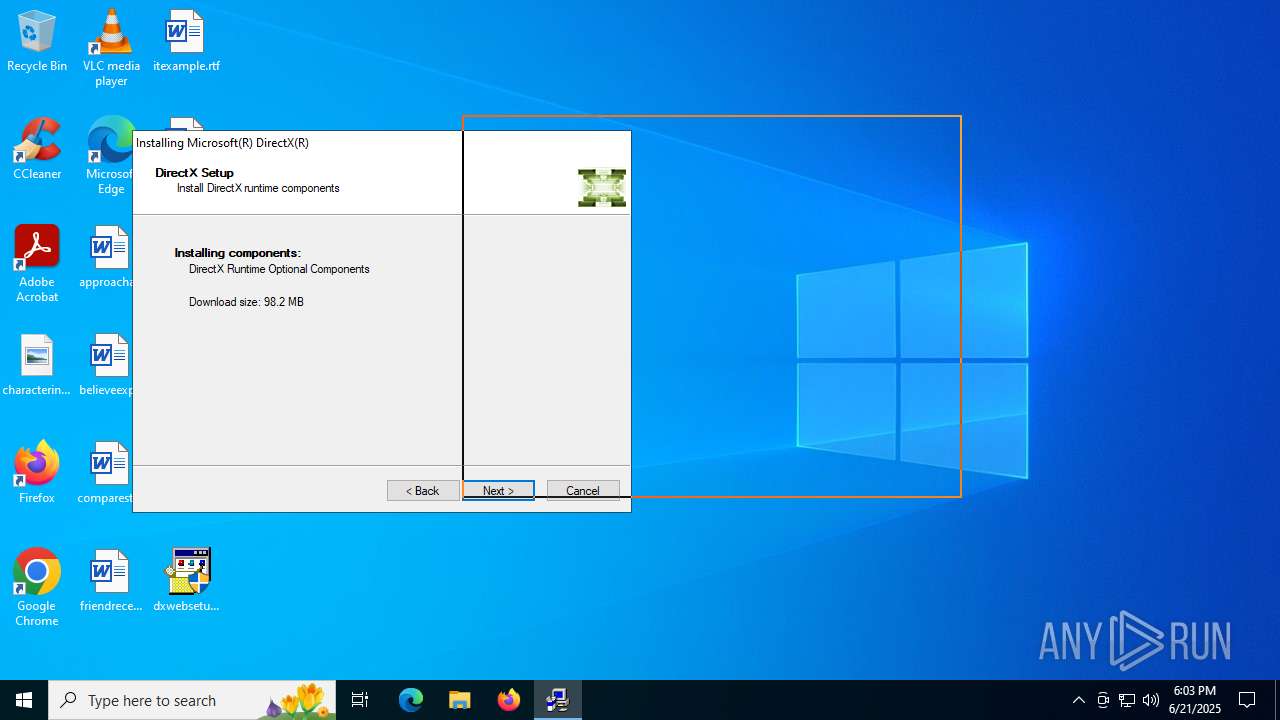The height and width of the screenshot is (720, 1280).
Task: Open the Google Chrome desktop shortcut
Action: 37,588
